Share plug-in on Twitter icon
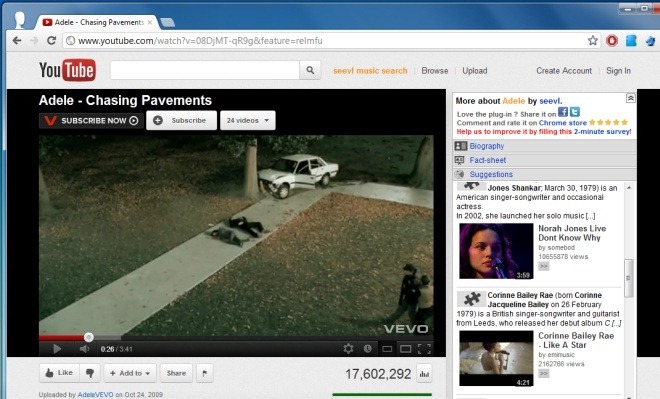Screen dimensions: 660x399 coord(575,112)
